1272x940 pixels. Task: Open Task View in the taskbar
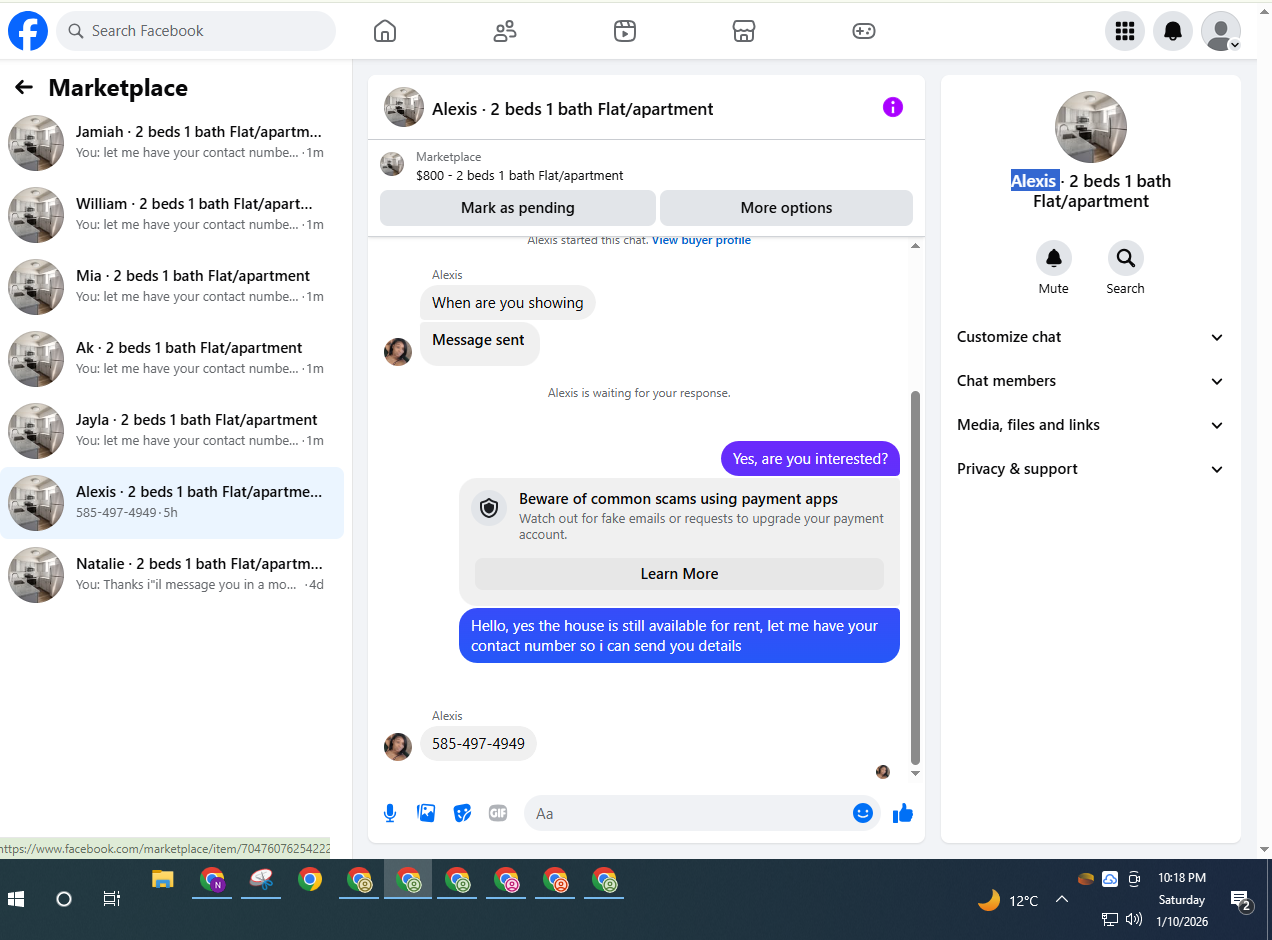[x=112, y=899]
